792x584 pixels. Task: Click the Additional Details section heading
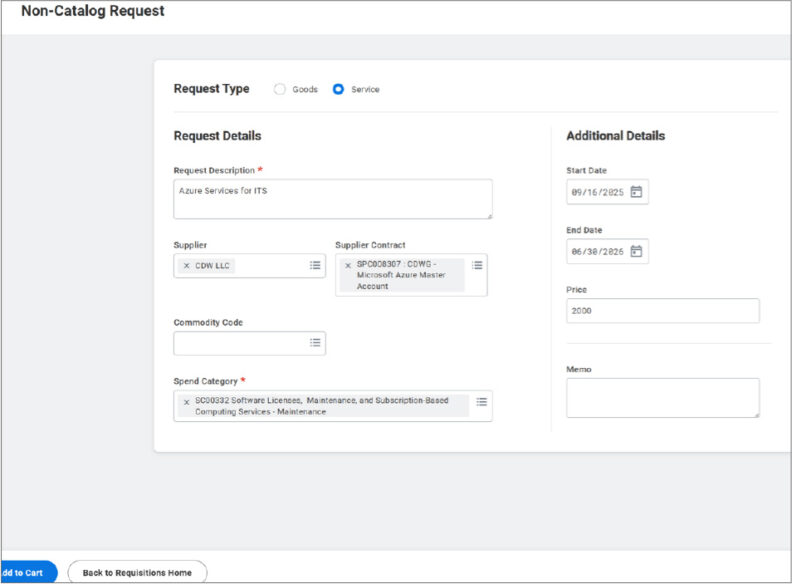(x=615, y=136)
